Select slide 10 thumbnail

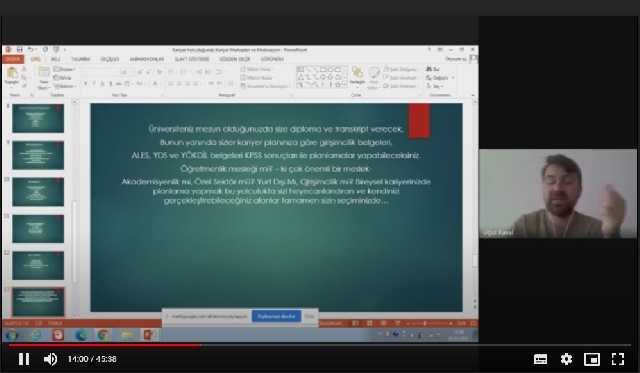tap(38, 191)
